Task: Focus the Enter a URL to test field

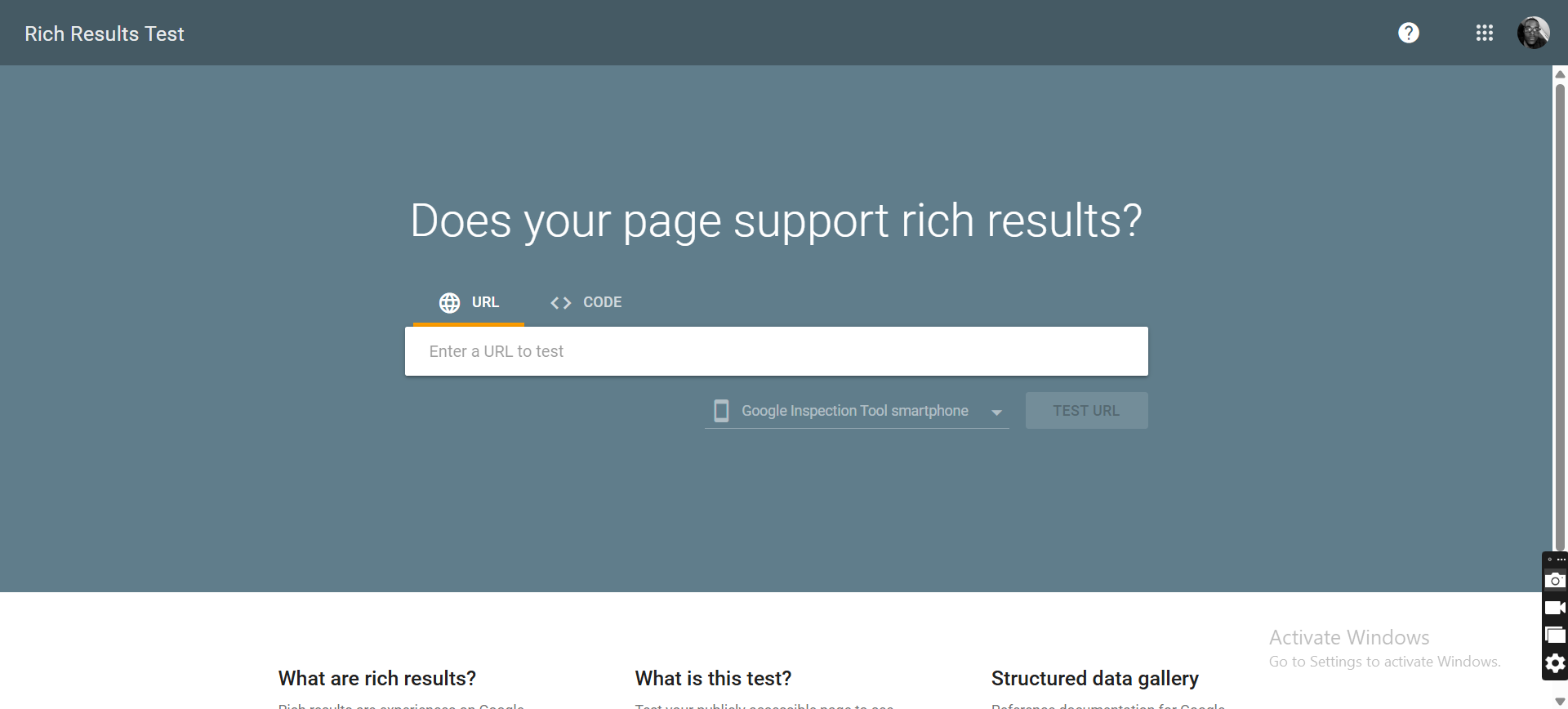Action: pos(776,351)
